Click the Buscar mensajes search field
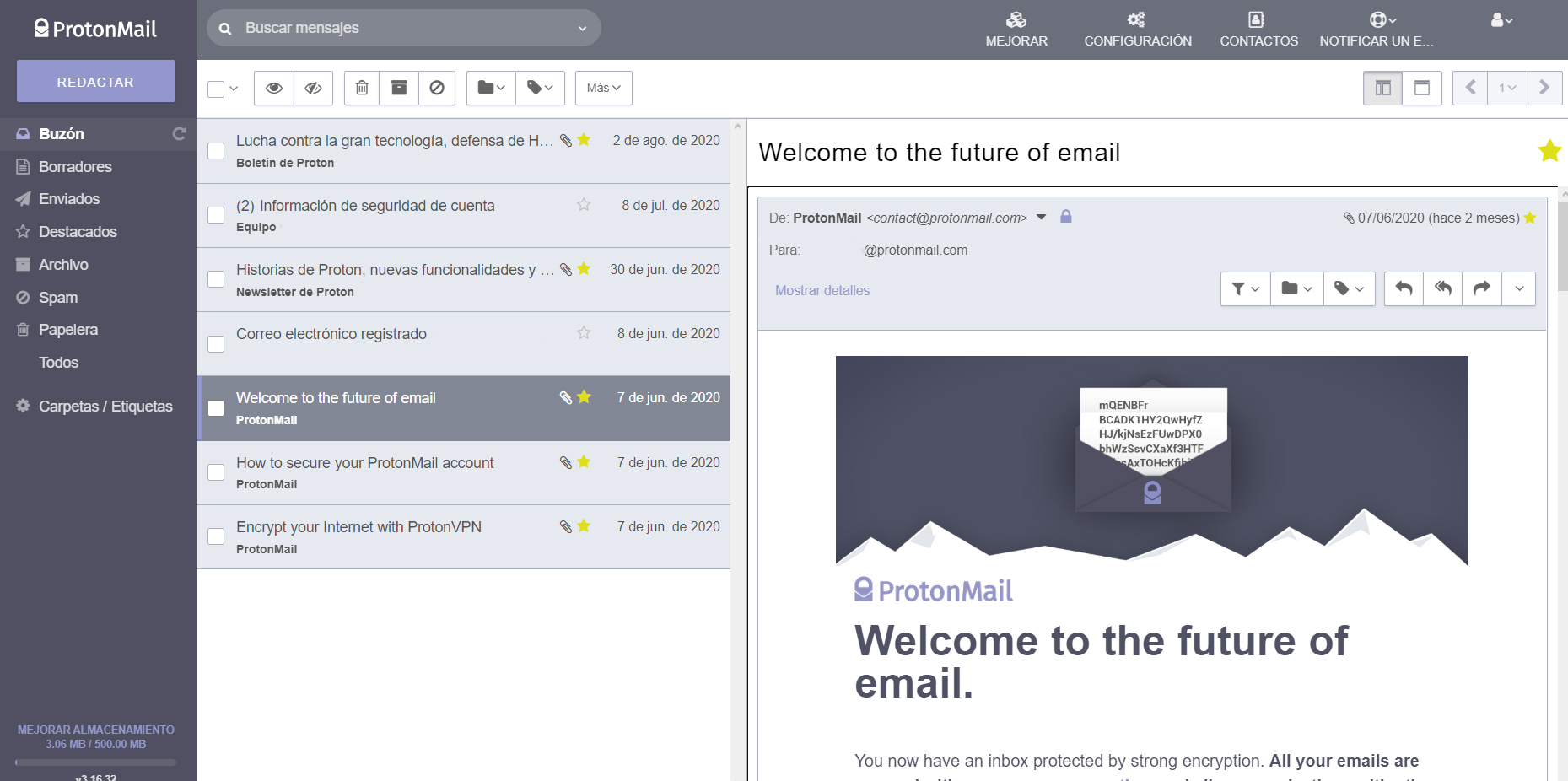This screenshot has width=1568, height=781. (405, 28)
